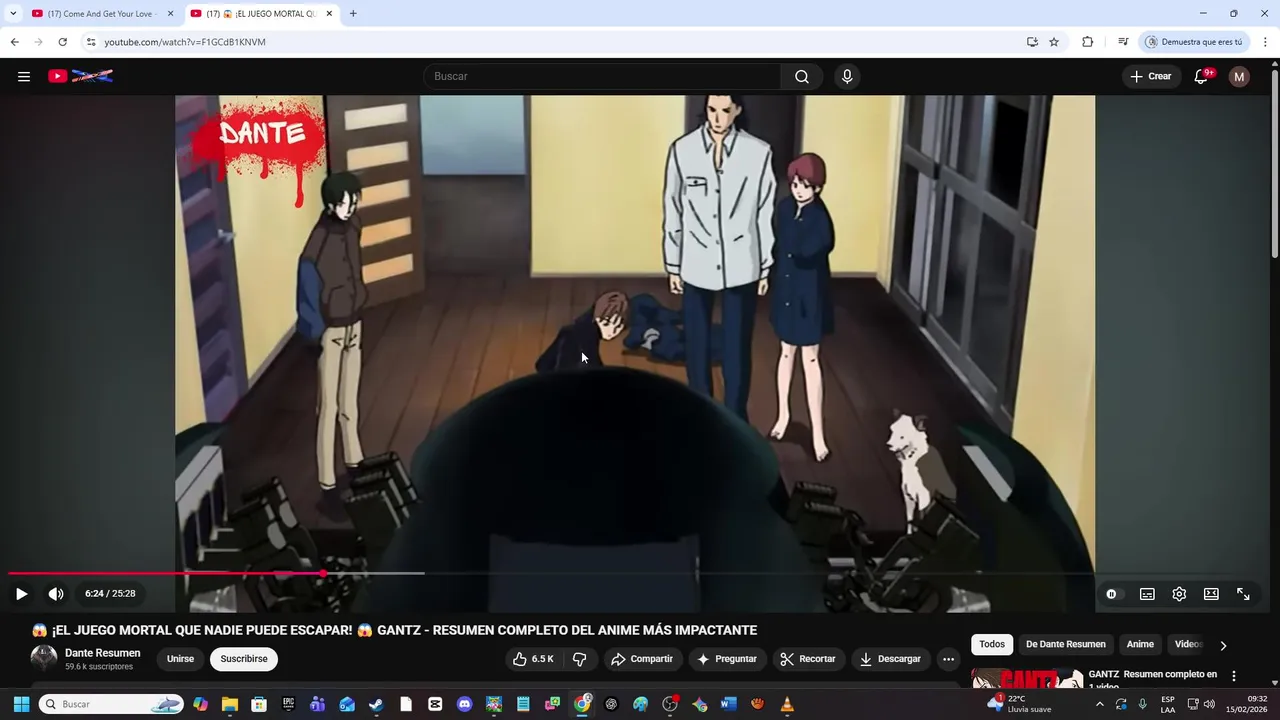Open the weather widget 22°C
Viewport: 1280px width, 720px height.
click(x=1018, y=704)
